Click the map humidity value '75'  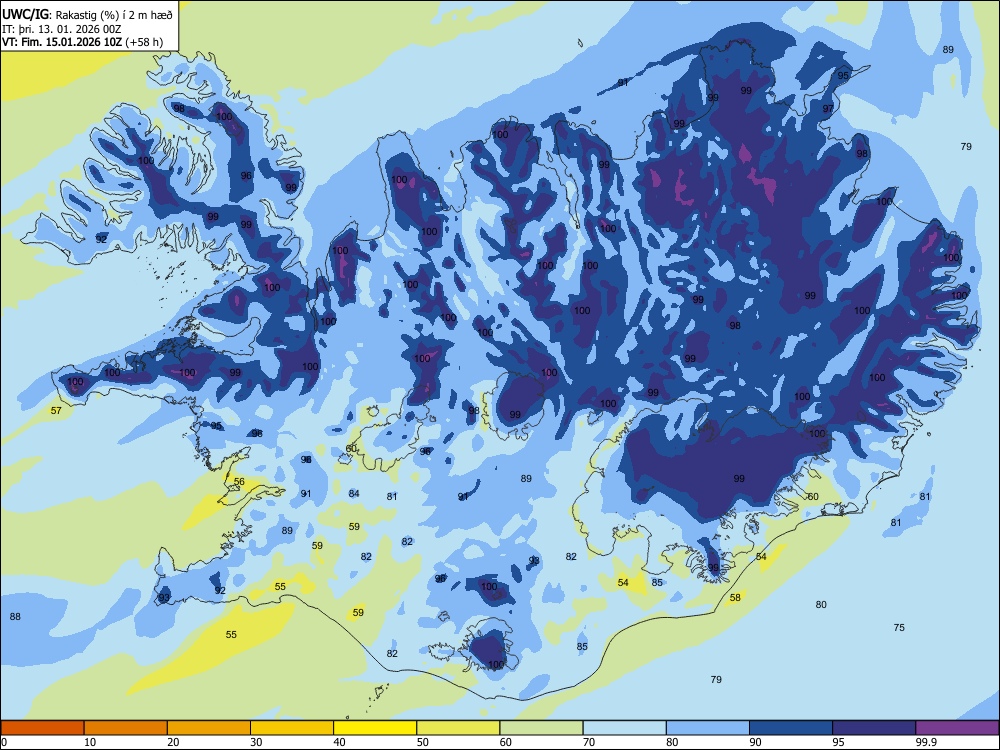[x=899, y=628]
